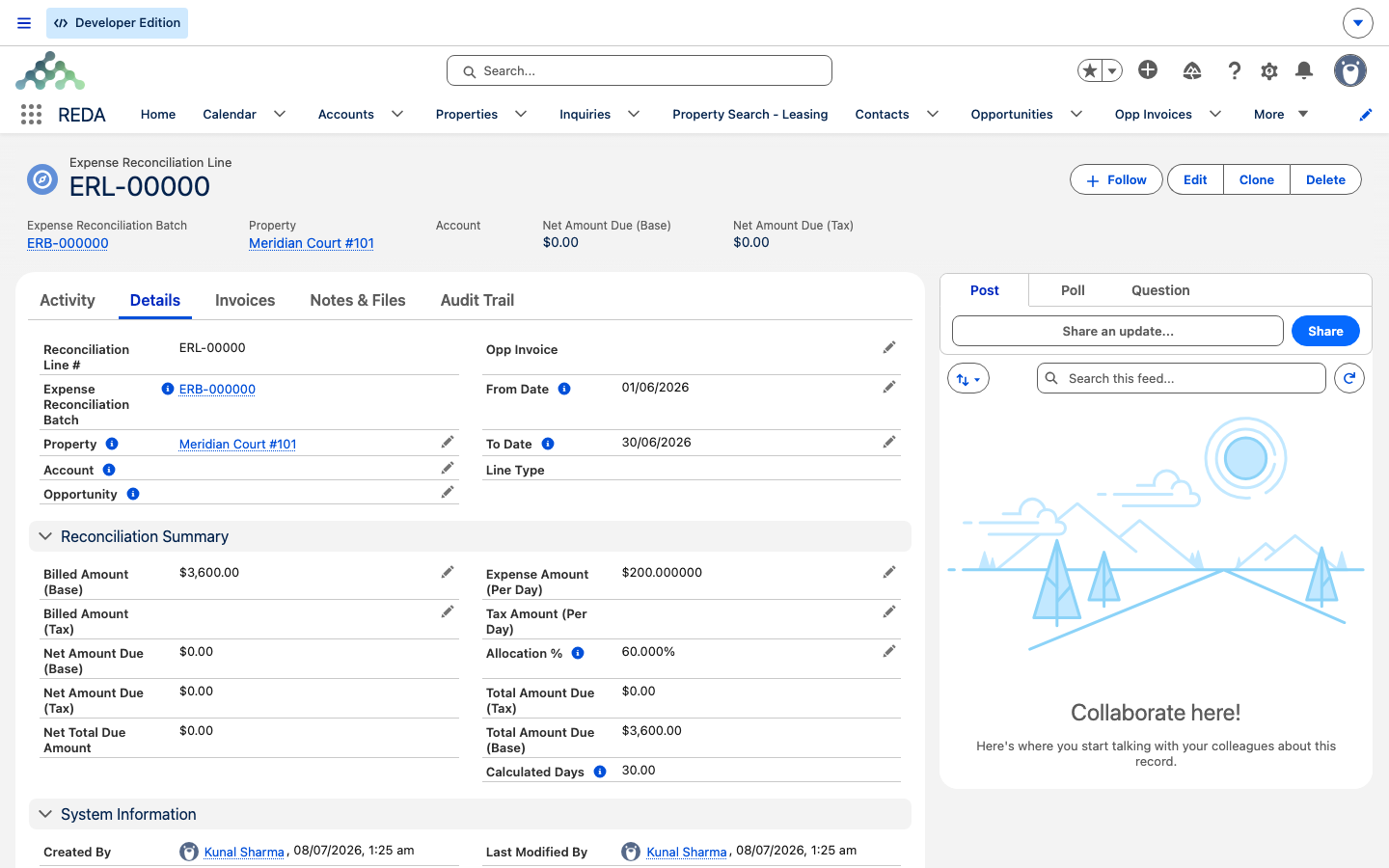Open the Trailhead guidance icon
Screen dimensions: 1389x868
point(1192,70)
